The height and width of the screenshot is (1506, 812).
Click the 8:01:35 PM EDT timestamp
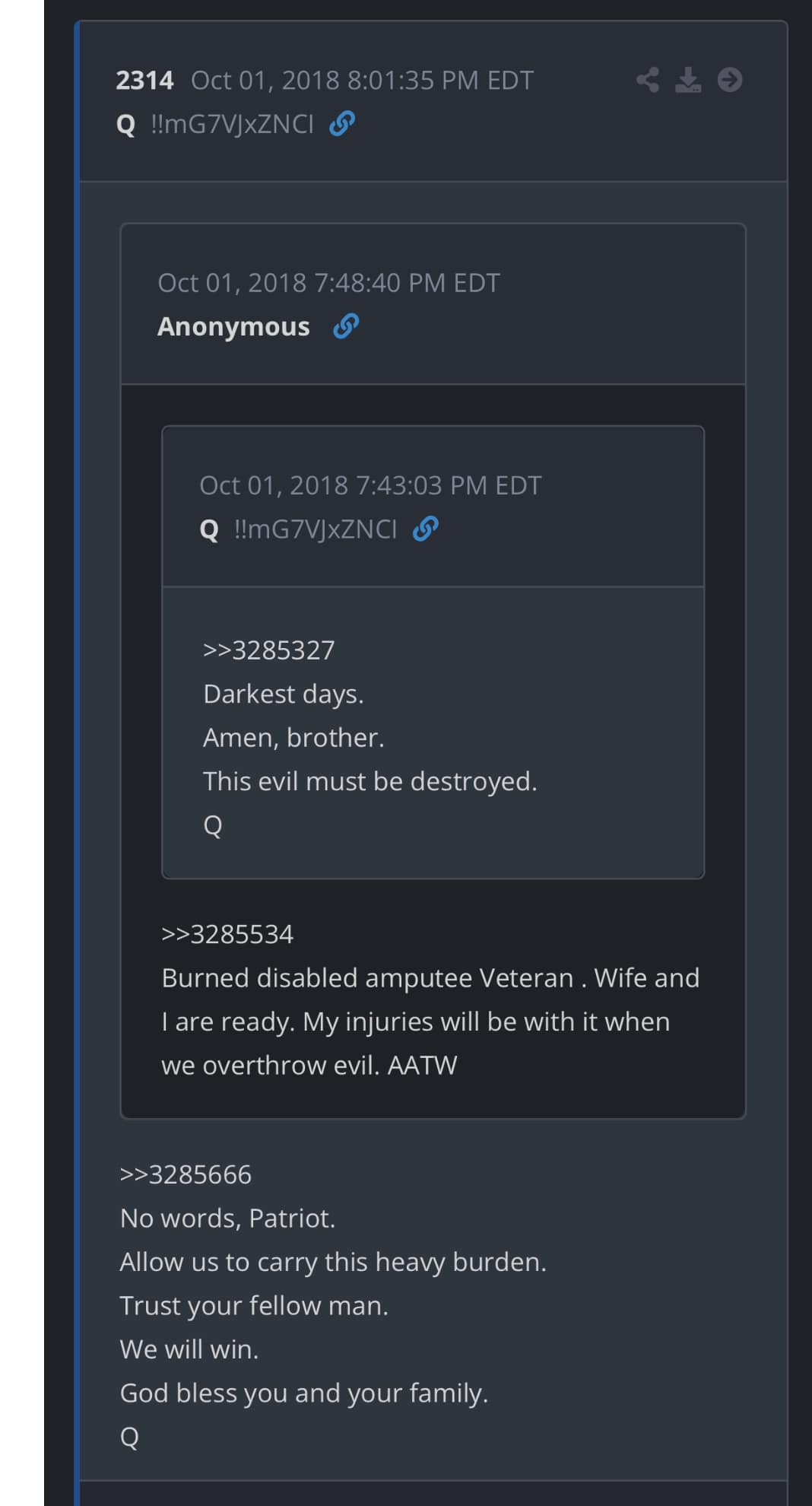click(x=362, y=80)
